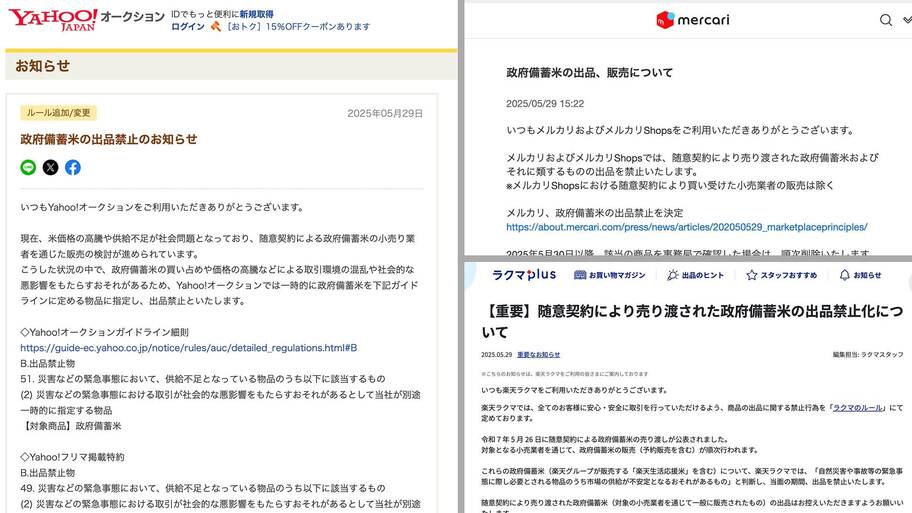The height and width of the screenshot is (513, 912).
Task: Open お買い物マガジン menu in Rakuma
Action: (610, 275)
